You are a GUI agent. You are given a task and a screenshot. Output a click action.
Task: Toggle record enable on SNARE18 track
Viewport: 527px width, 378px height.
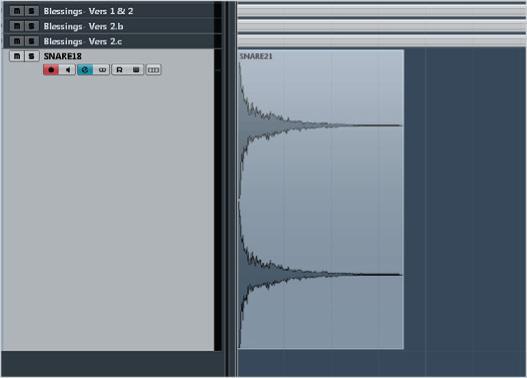[x=51, y=70]
